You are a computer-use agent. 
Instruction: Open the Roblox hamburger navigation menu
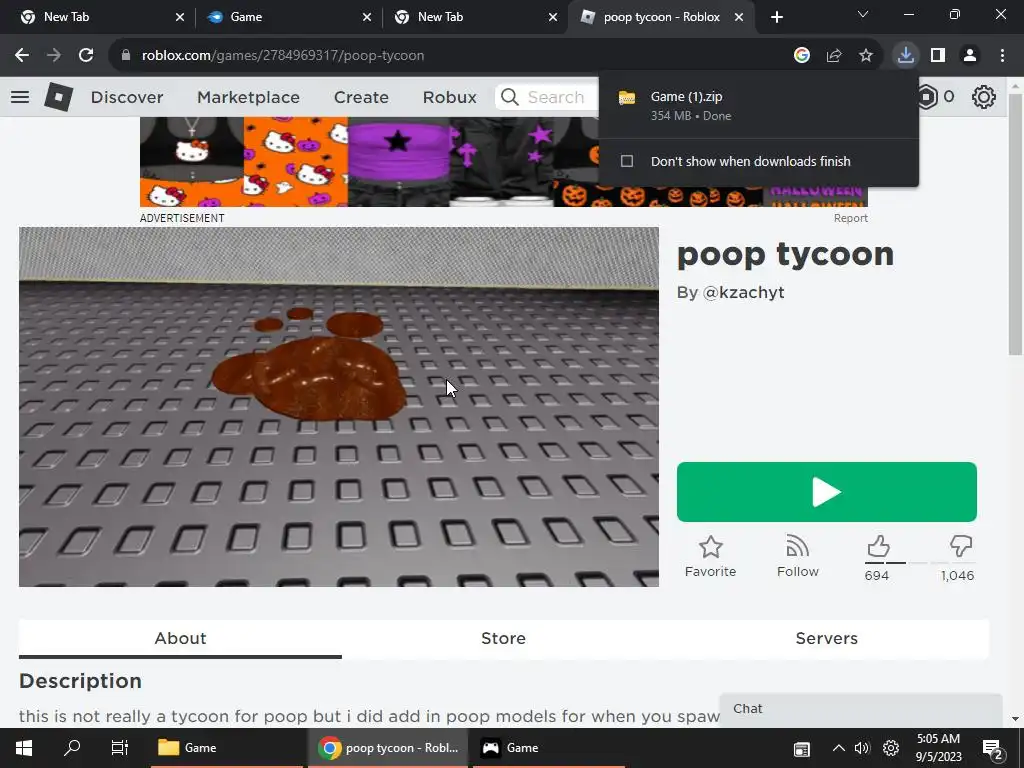tap(20, 97)
